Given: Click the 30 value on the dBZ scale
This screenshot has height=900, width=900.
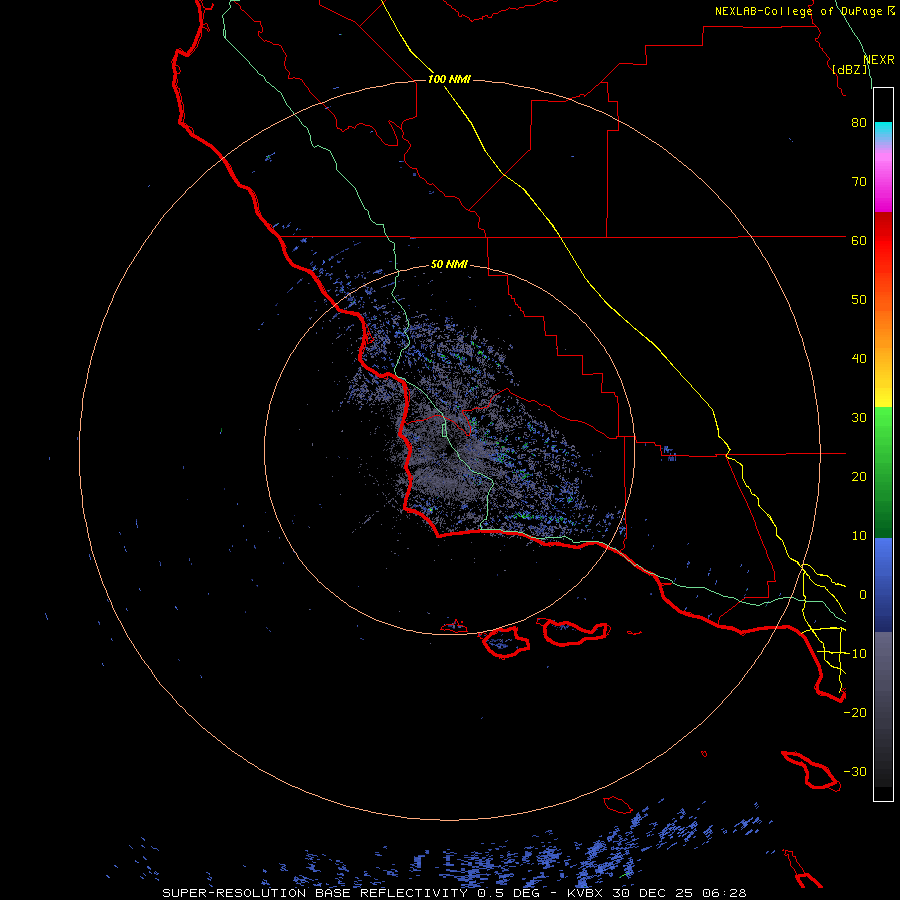Looking at the screenshot, I should [859, 418].
